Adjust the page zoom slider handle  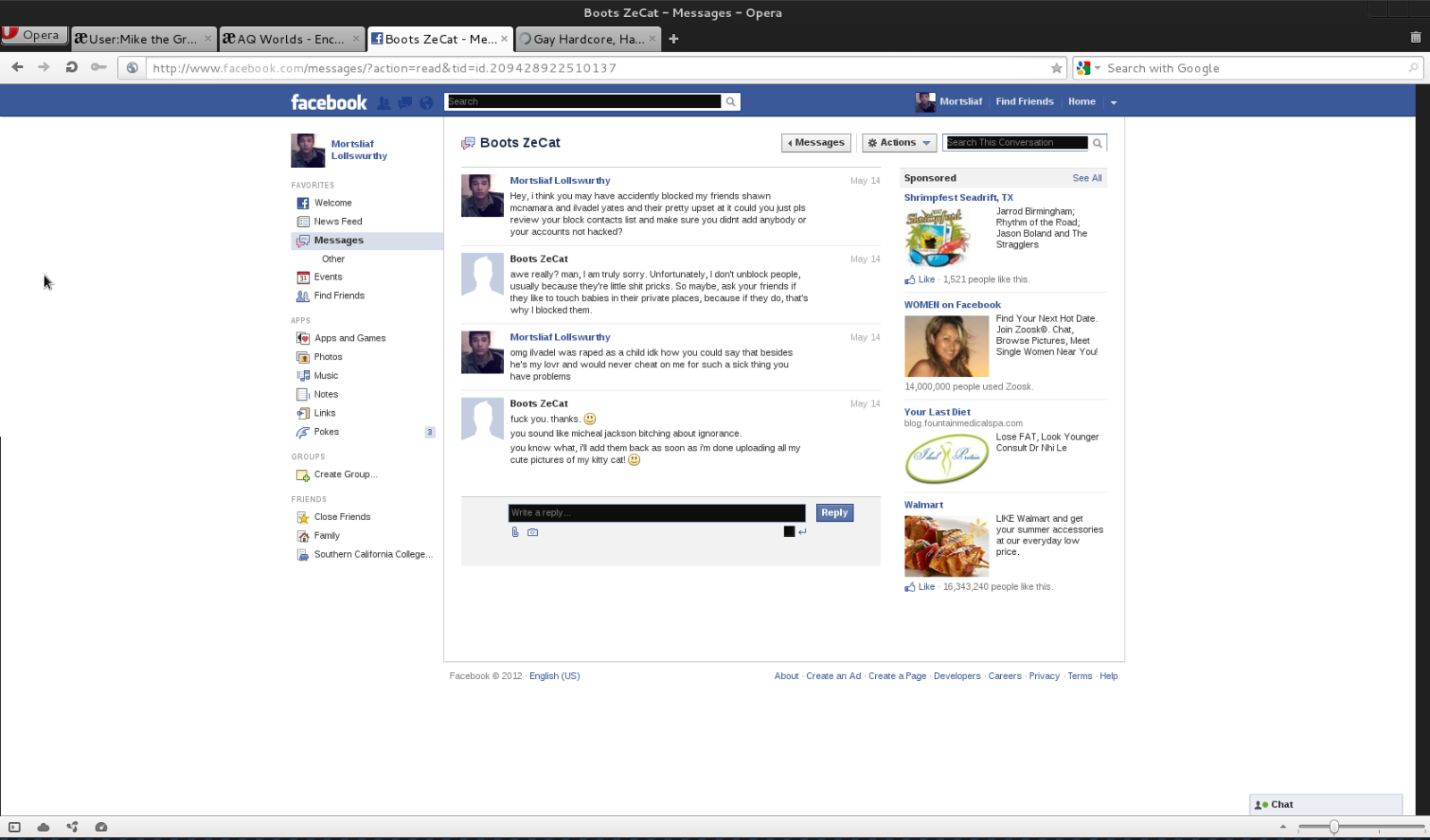pyautogui.click(x=1333, y=827)
